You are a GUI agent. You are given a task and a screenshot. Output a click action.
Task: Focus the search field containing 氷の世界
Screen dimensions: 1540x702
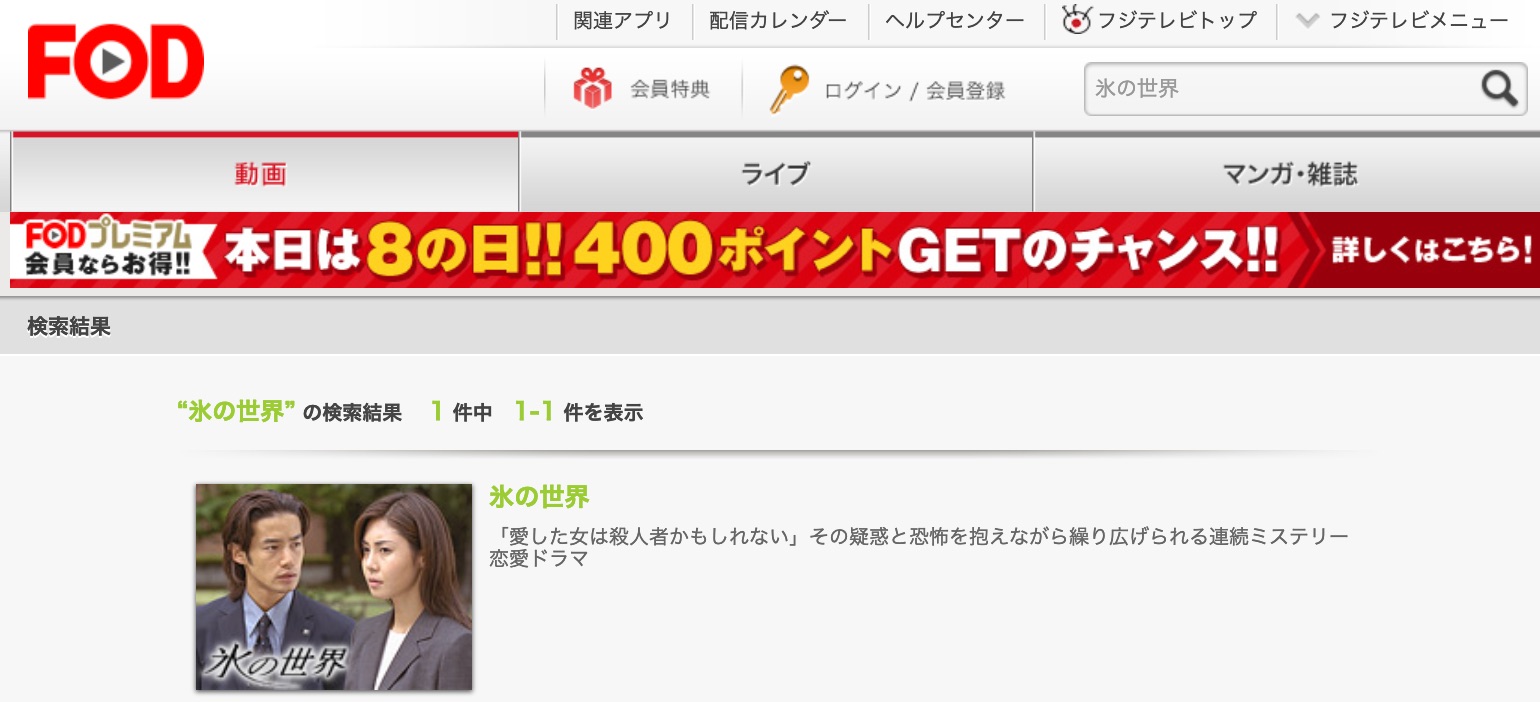tap(1280, 89)
